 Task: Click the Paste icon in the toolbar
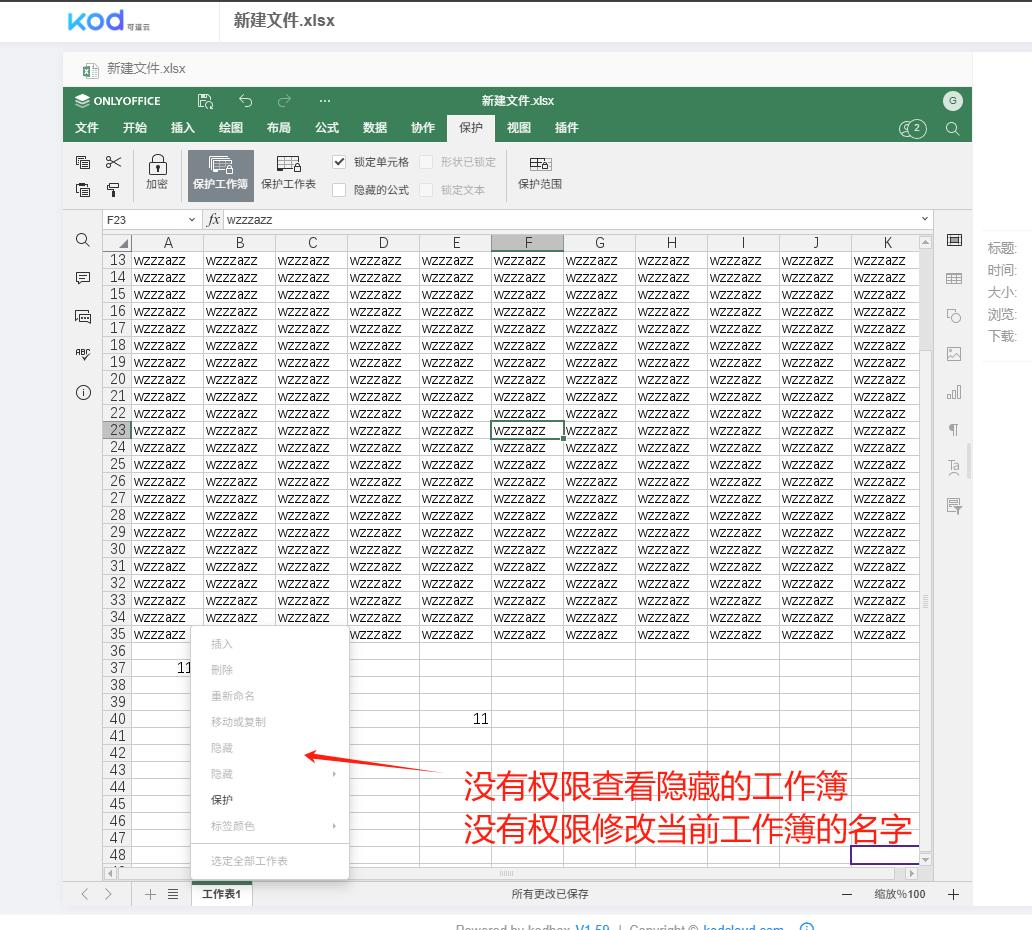click(x=83, y=190)
